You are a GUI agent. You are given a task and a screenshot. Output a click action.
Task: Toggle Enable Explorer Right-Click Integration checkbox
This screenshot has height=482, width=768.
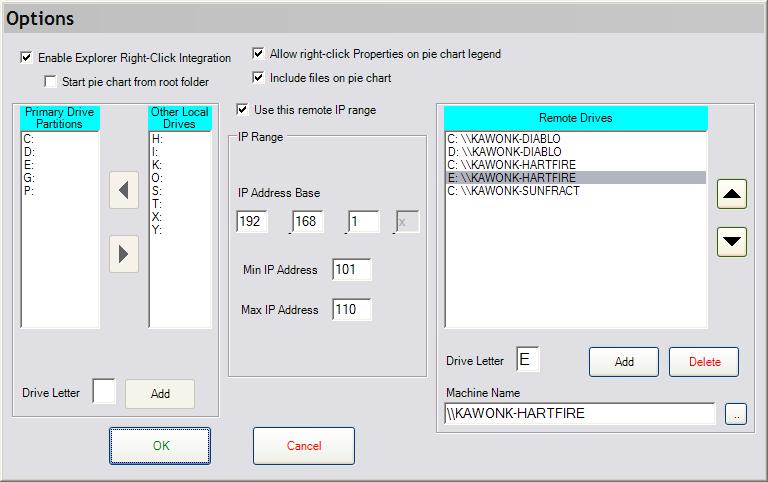(26, 59)
